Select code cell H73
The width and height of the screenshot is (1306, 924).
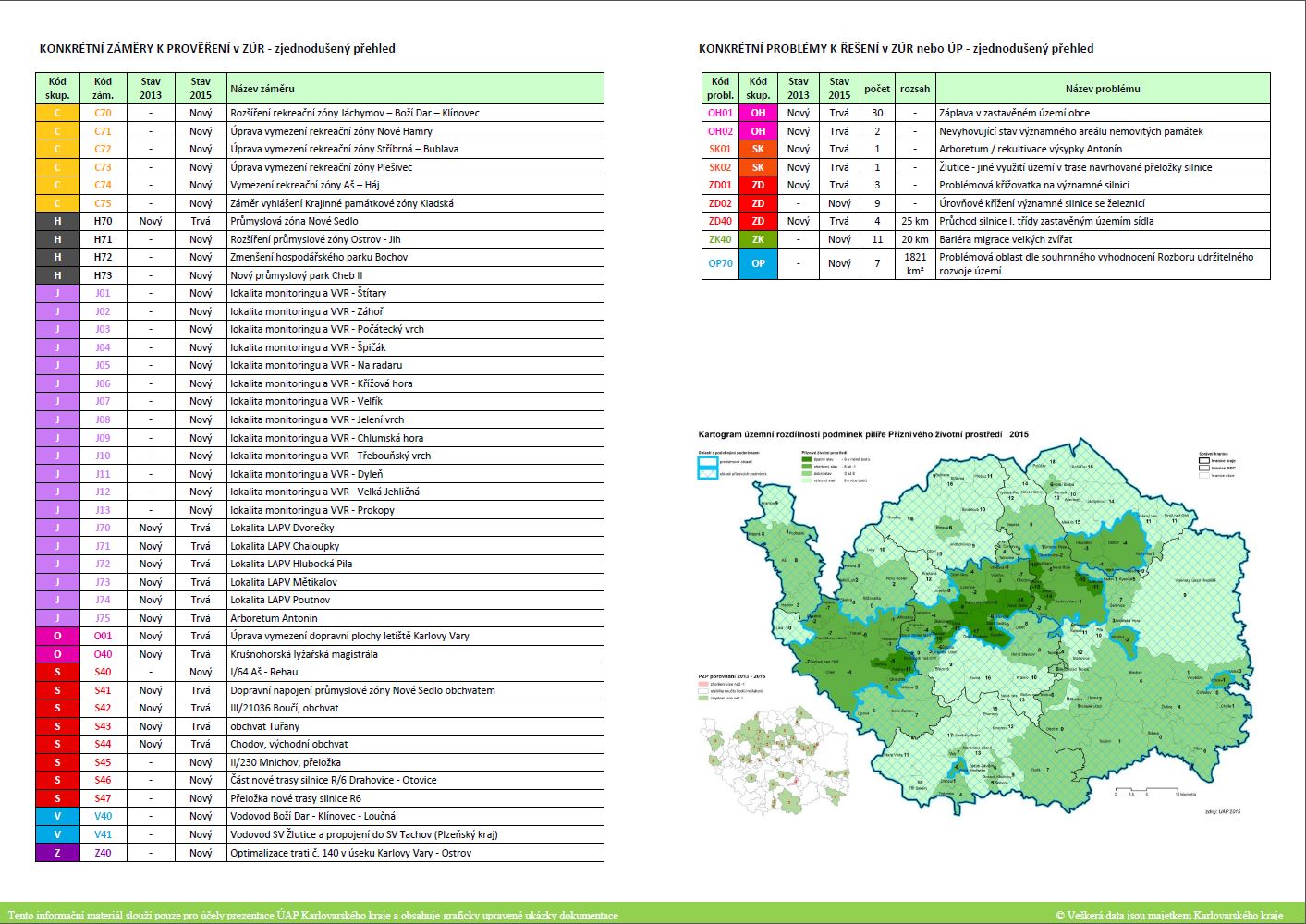click(103, 275)
